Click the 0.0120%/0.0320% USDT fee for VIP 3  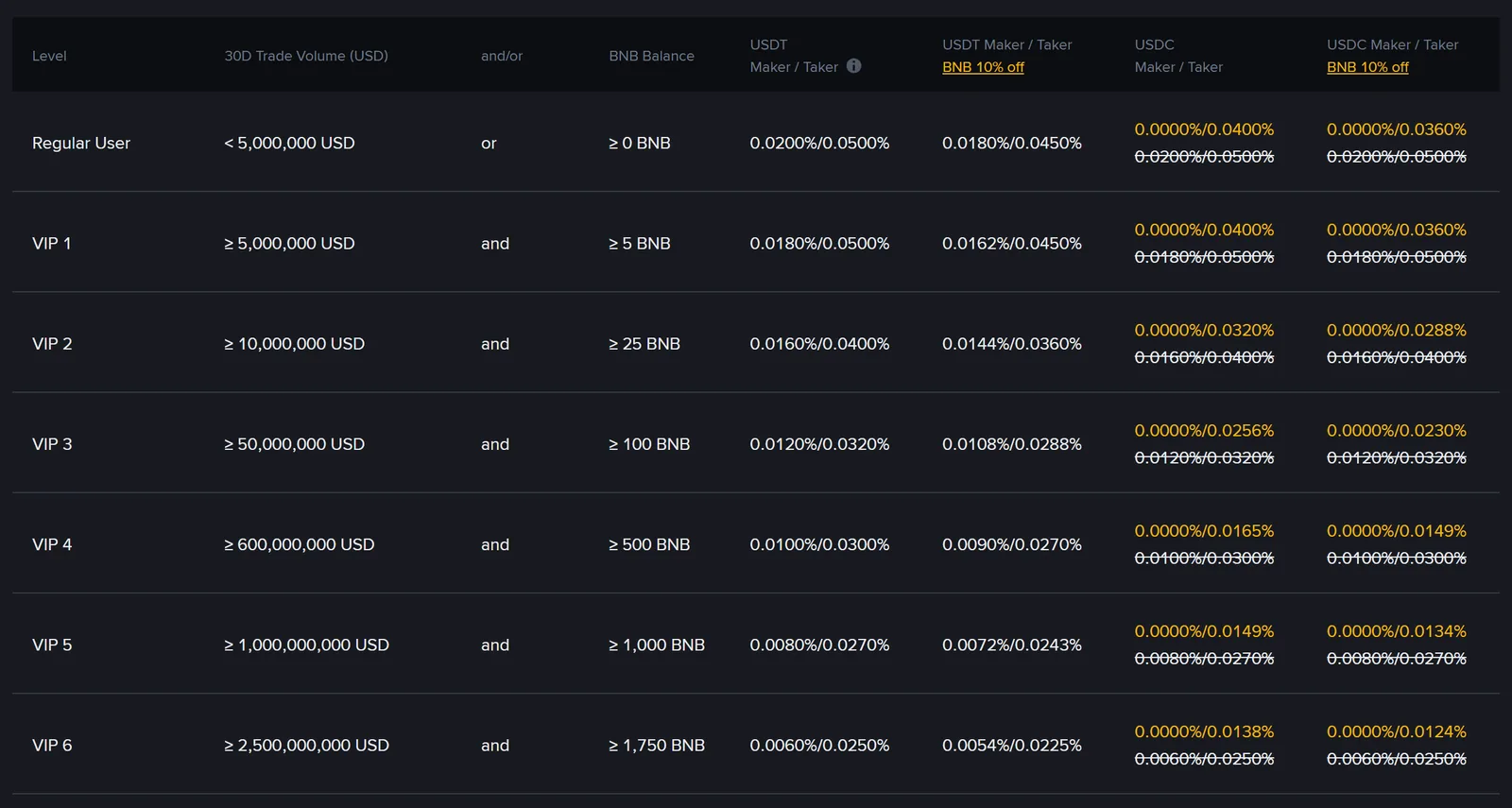819,444
